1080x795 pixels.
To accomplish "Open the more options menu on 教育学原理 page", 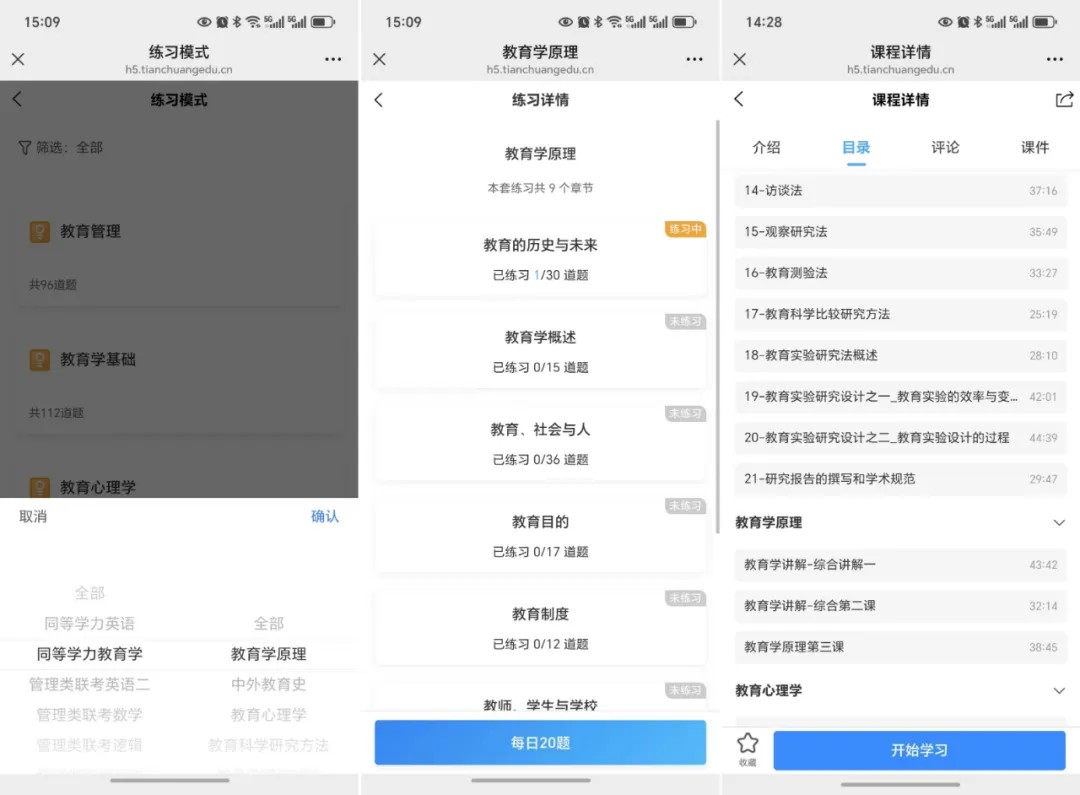I will 694,59.
